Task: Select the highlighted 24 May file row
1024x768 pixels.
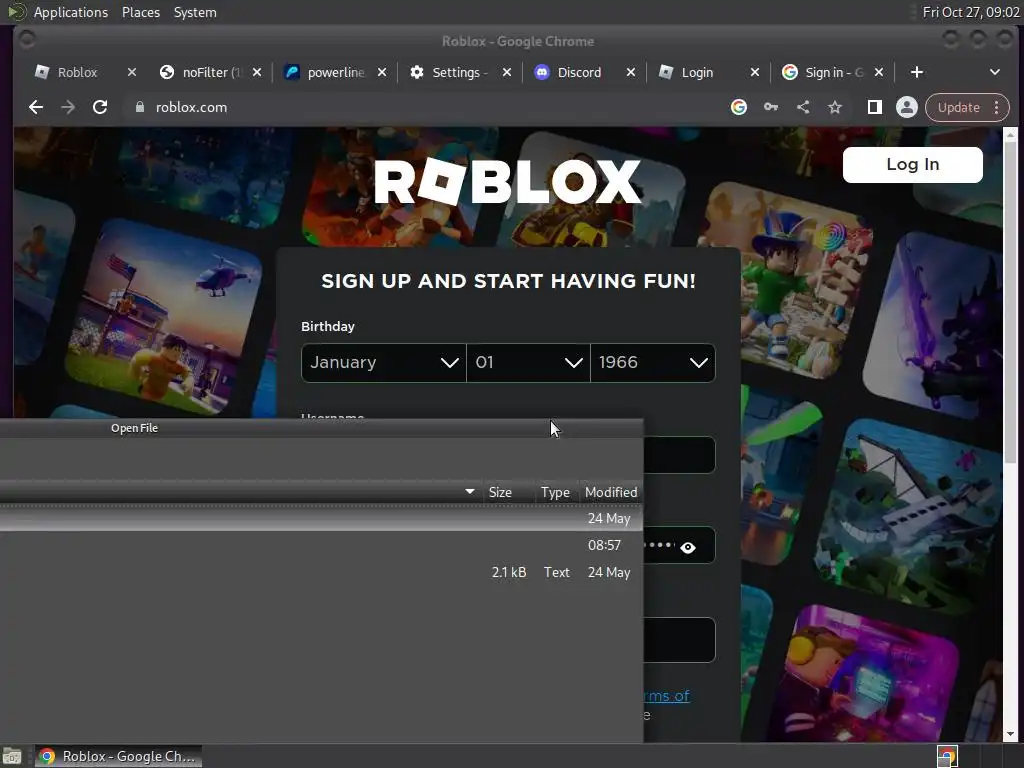Action: 321,518
